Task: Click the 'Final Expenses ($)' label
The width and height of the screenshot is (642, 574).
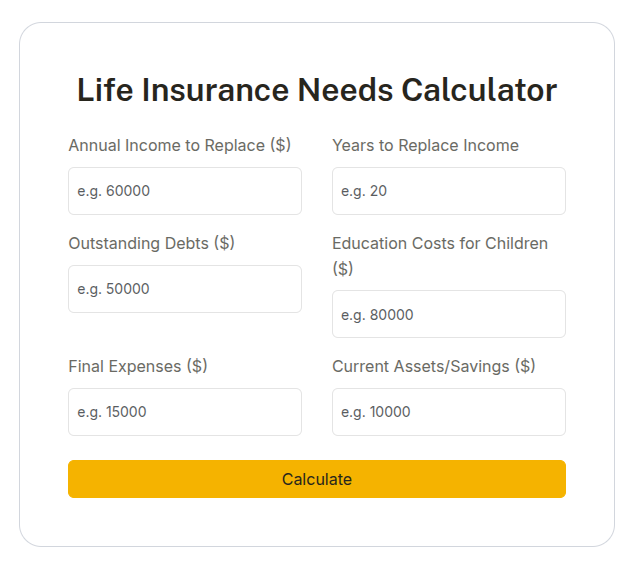Action: coord(138,366)
